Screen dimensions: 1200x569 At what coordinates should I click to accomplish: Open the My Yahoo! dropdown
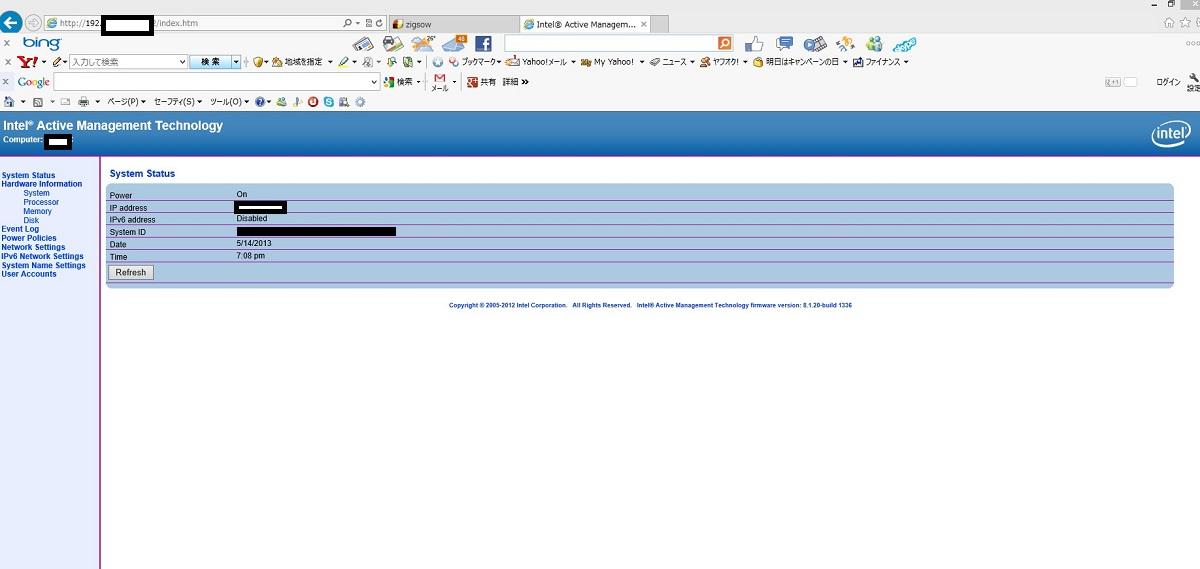click(613, 62)
